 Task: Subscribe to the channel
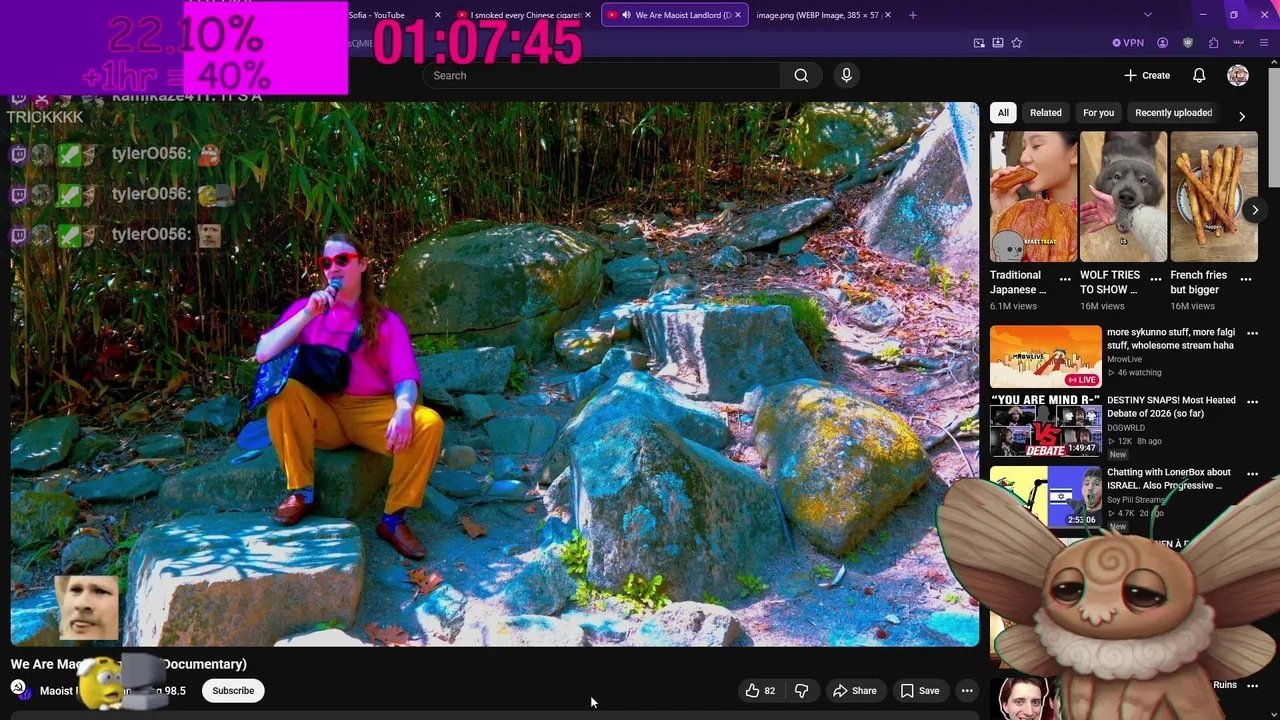click(x=233, y=691)
